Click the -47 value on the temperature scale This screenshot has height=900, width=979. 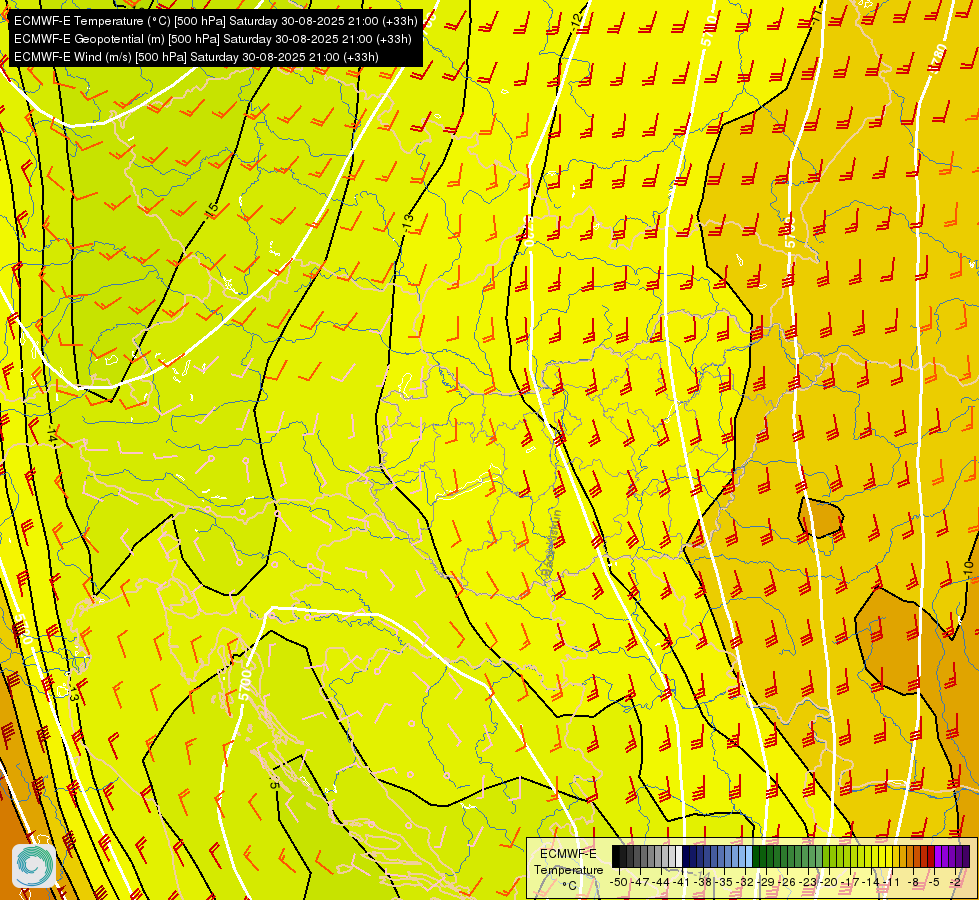(642, 882)
